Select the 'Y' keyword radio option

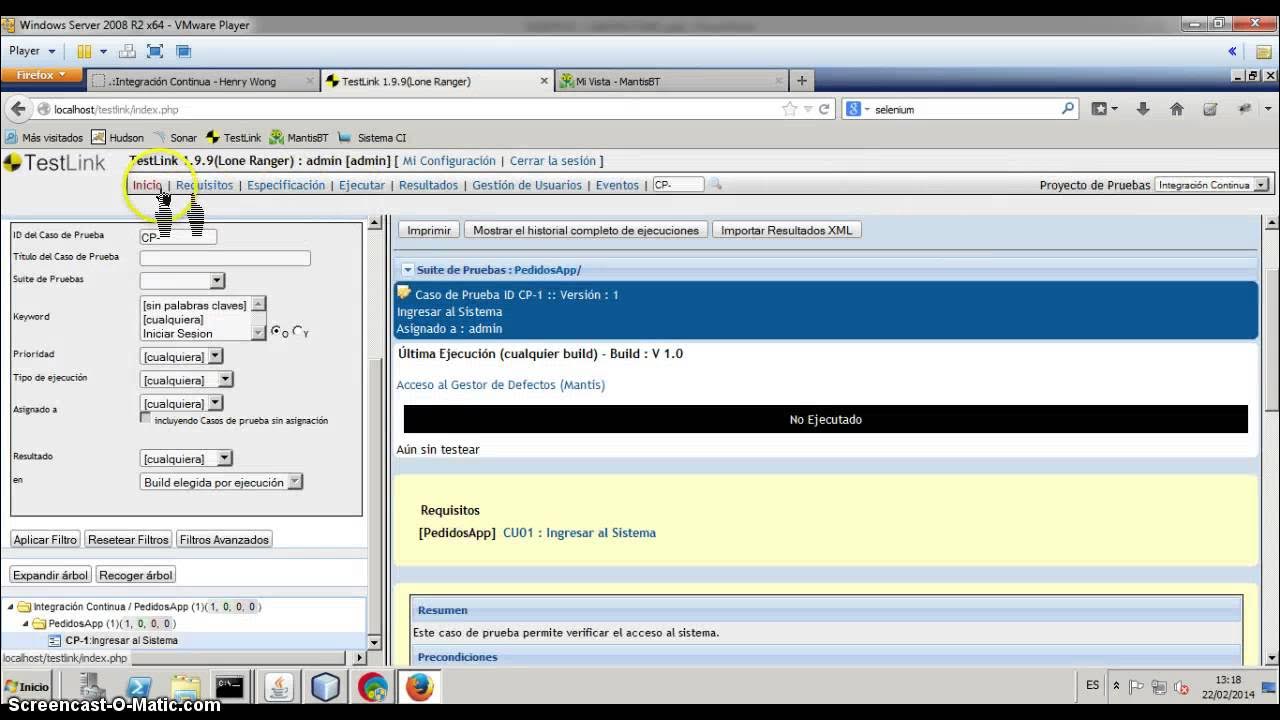[x=297, y=331]
